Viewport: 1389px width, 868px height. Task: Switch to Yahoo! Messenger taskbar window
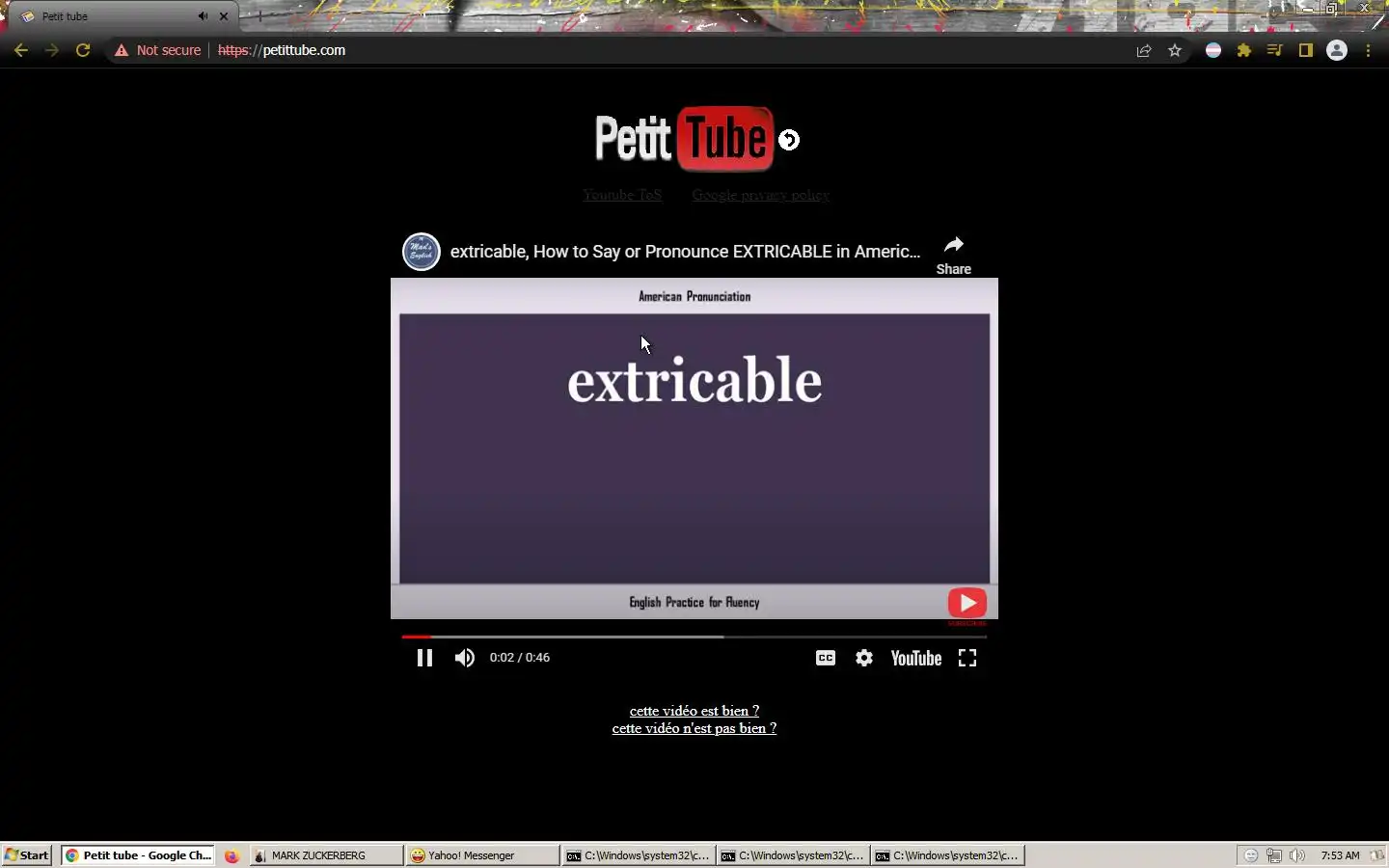[482, 855]
